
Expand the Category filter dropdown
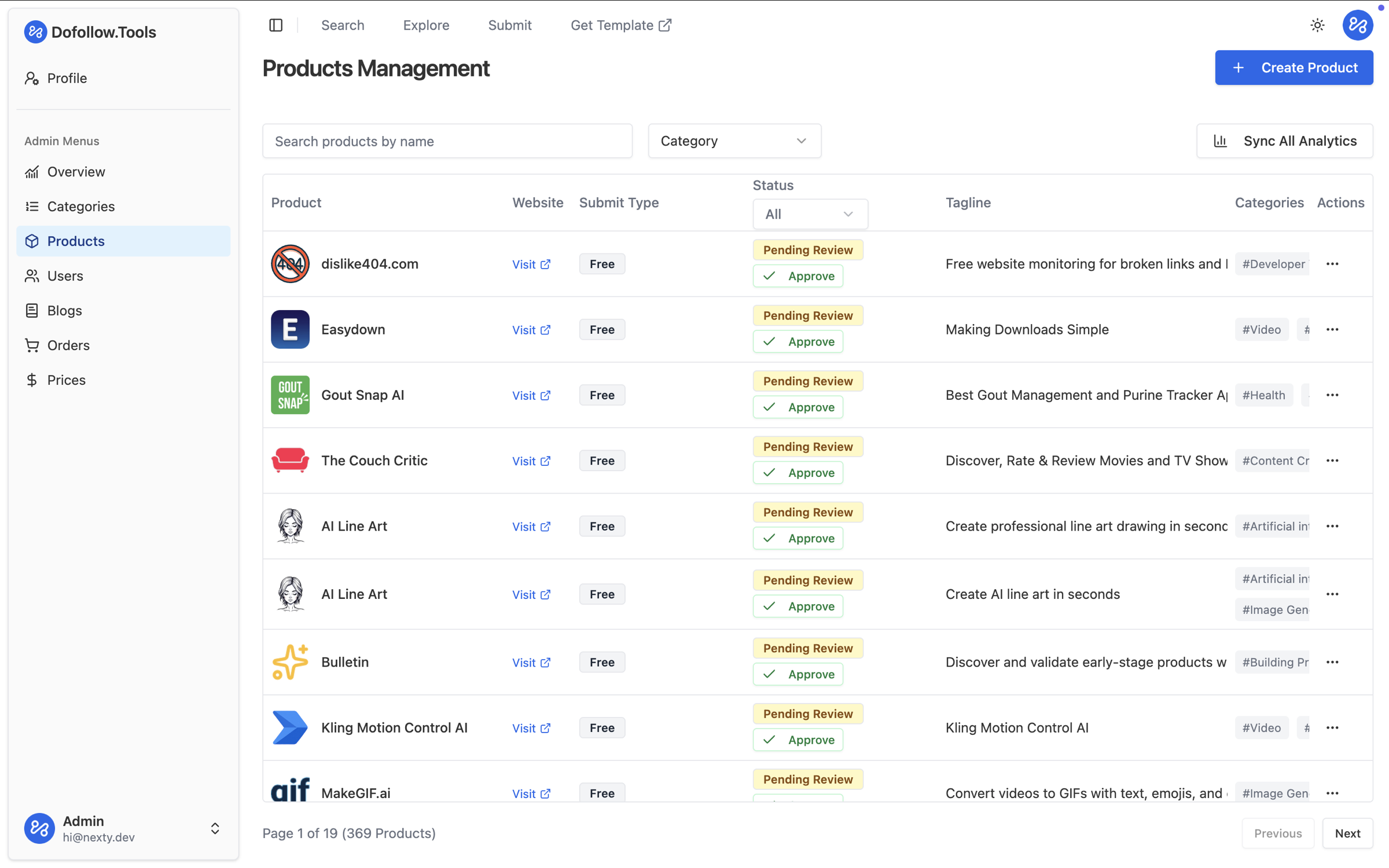[x=734, y=141]
